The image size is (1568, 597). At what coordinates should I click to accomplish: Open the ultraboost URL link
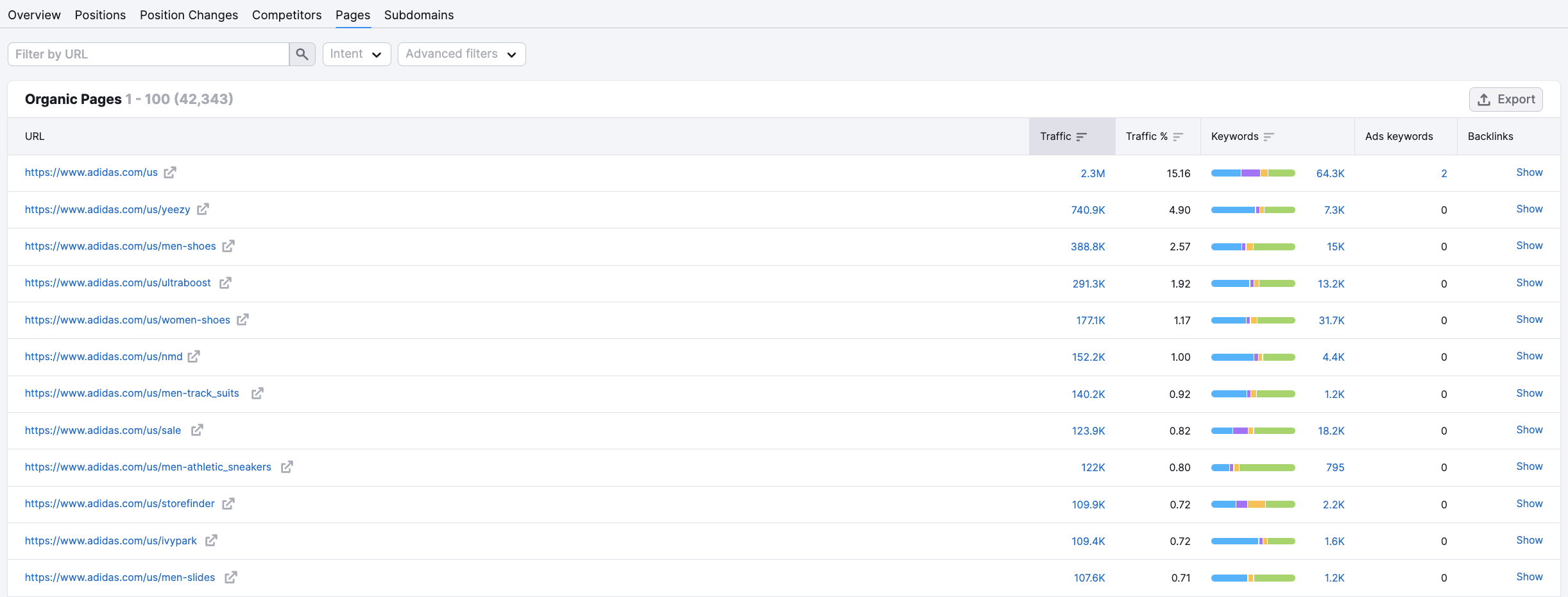tap(118, 283)
